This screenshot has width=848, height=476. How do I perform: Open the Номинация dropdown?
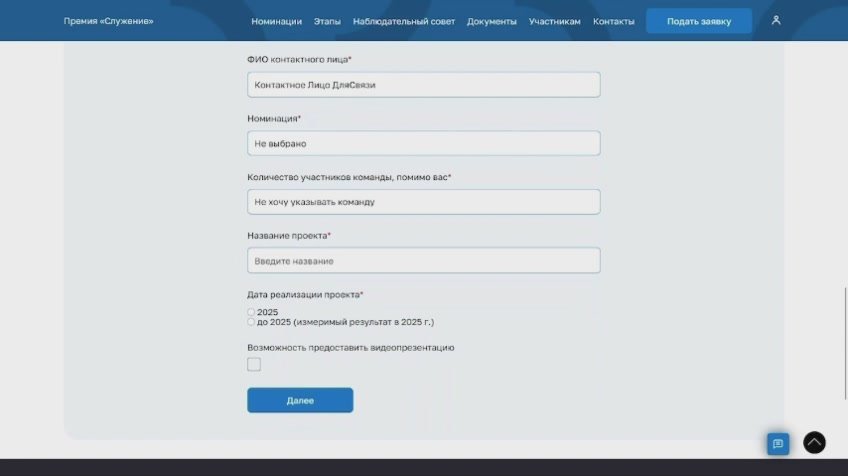tap(423, 143)
